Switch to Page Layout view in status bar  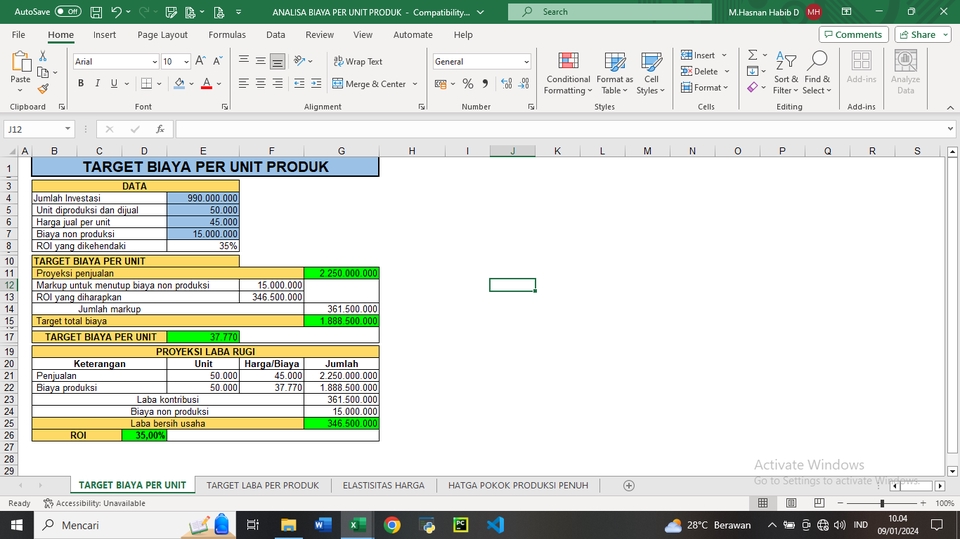tap(791, 503)
